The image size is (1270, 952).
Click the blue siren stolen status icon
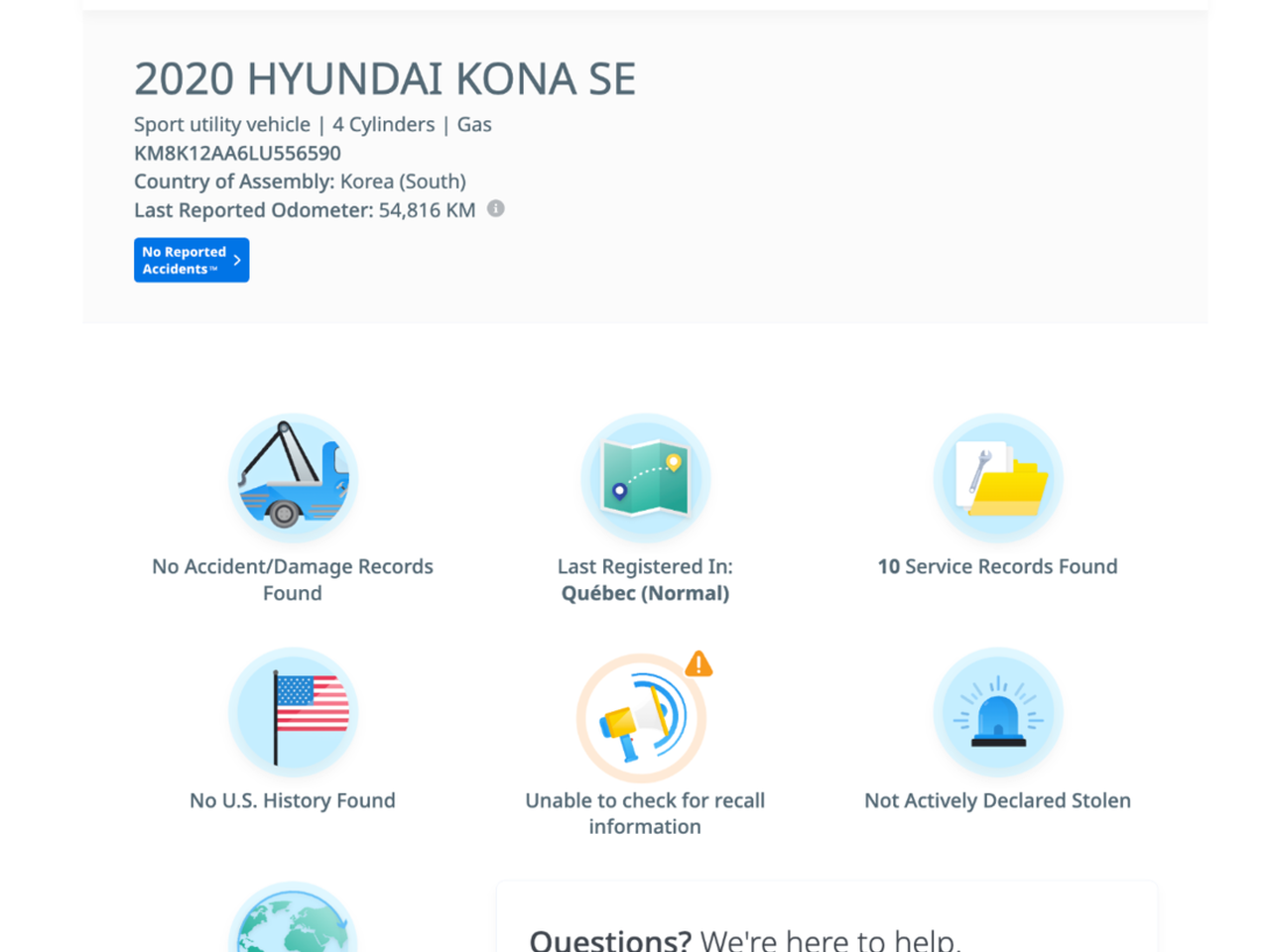click(997, 713)
